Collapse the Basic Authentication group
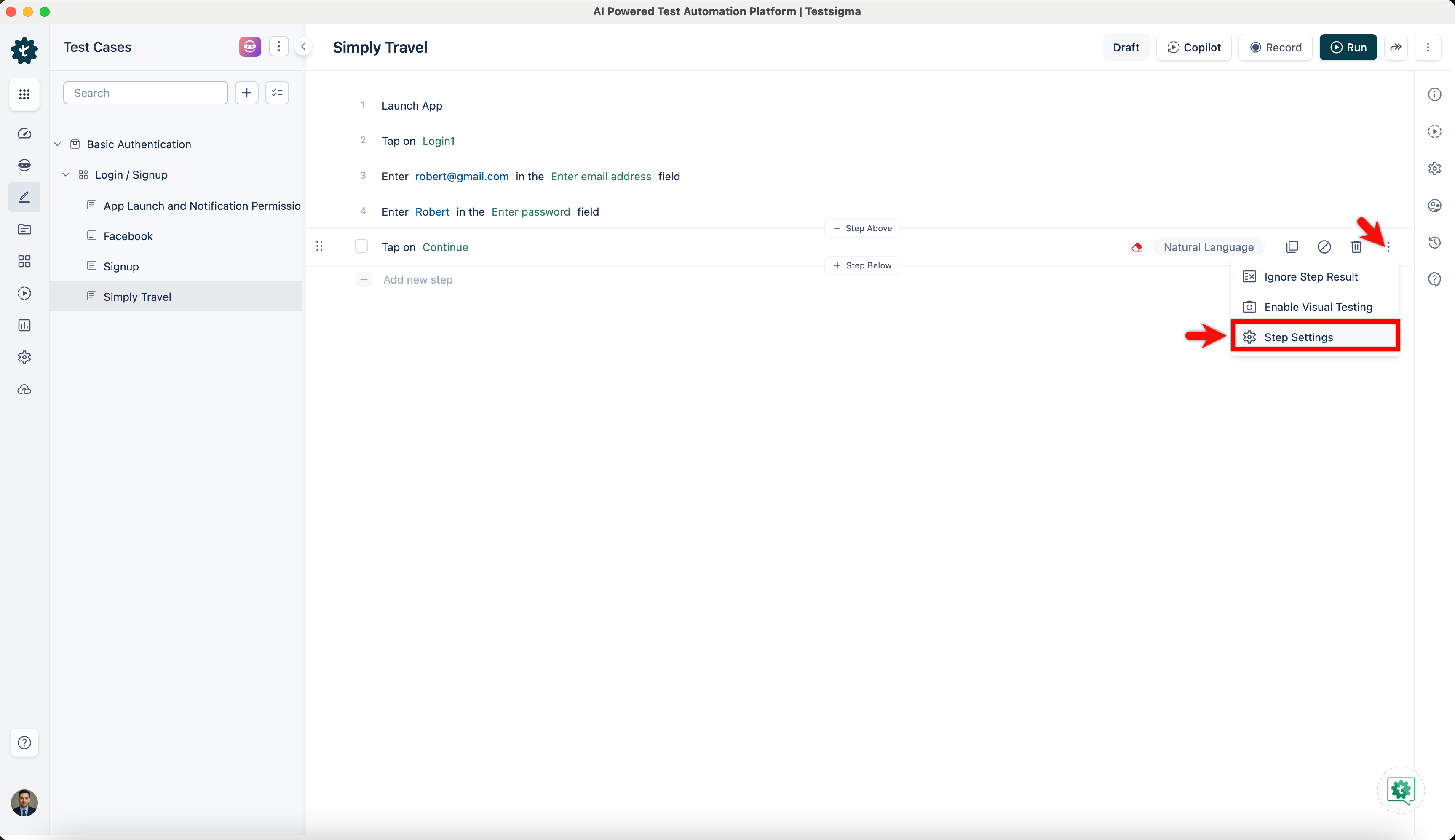Image resolution: width=1455 pixels, height=840 pixels. pos(57,144)
